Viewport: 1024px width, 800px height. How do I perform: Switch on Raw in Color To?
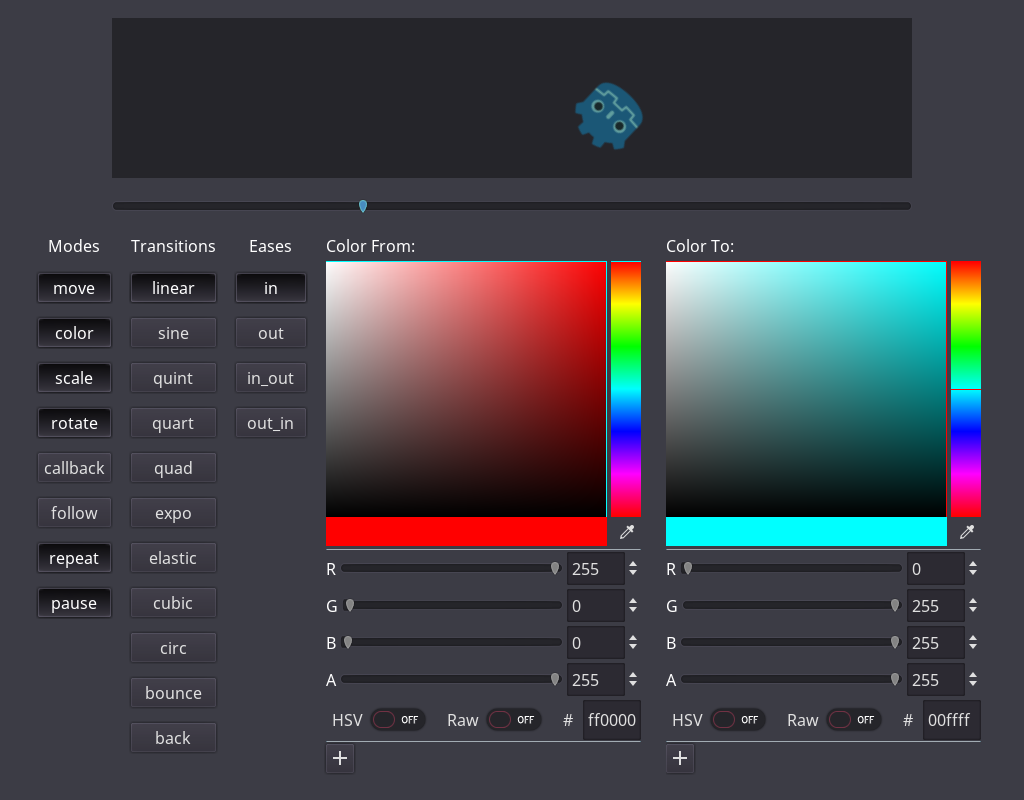(x=854, y=720)
